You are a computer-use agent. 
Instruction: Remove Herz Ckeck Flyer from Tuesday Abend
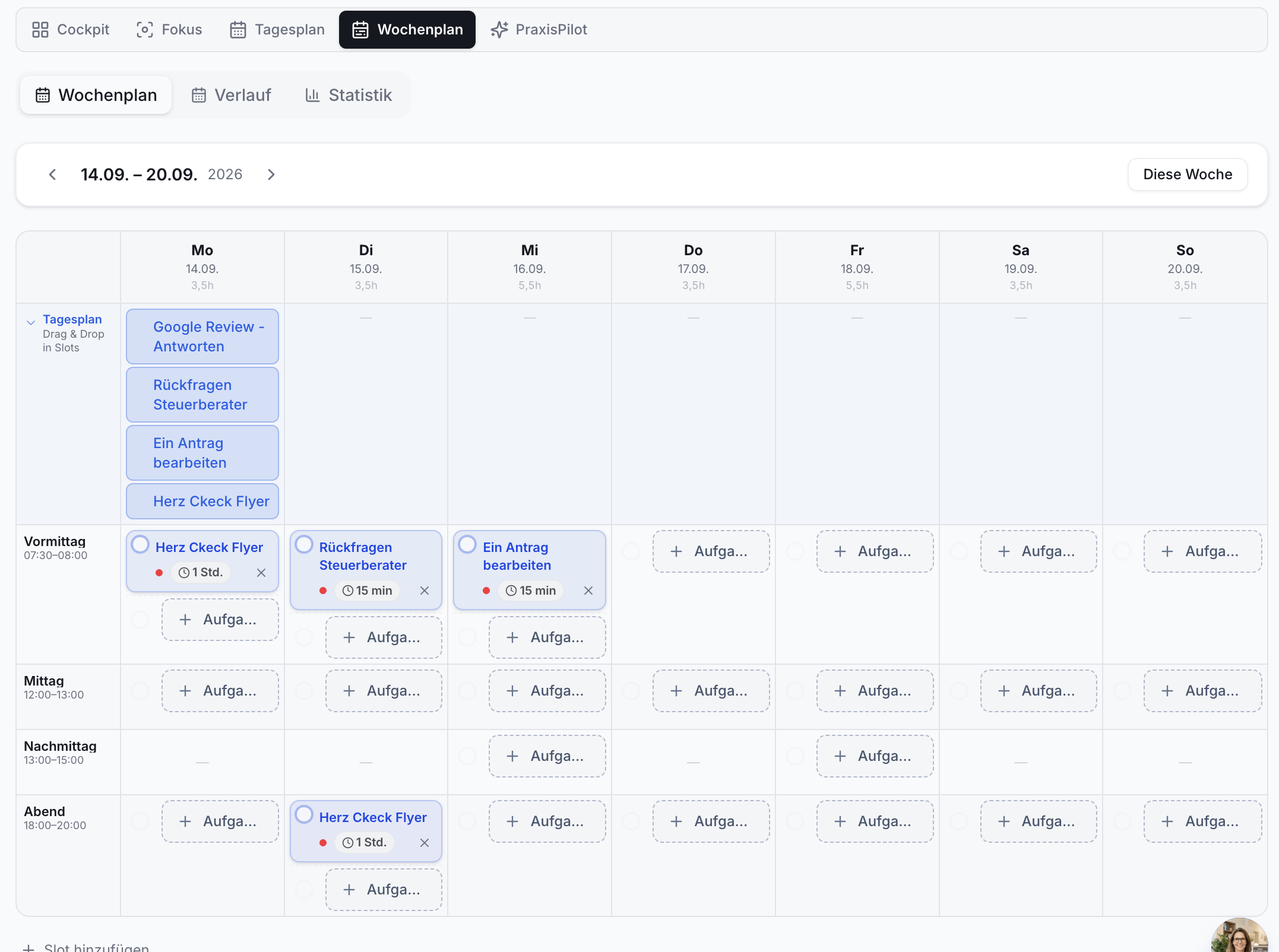click(x=425, y=843)
